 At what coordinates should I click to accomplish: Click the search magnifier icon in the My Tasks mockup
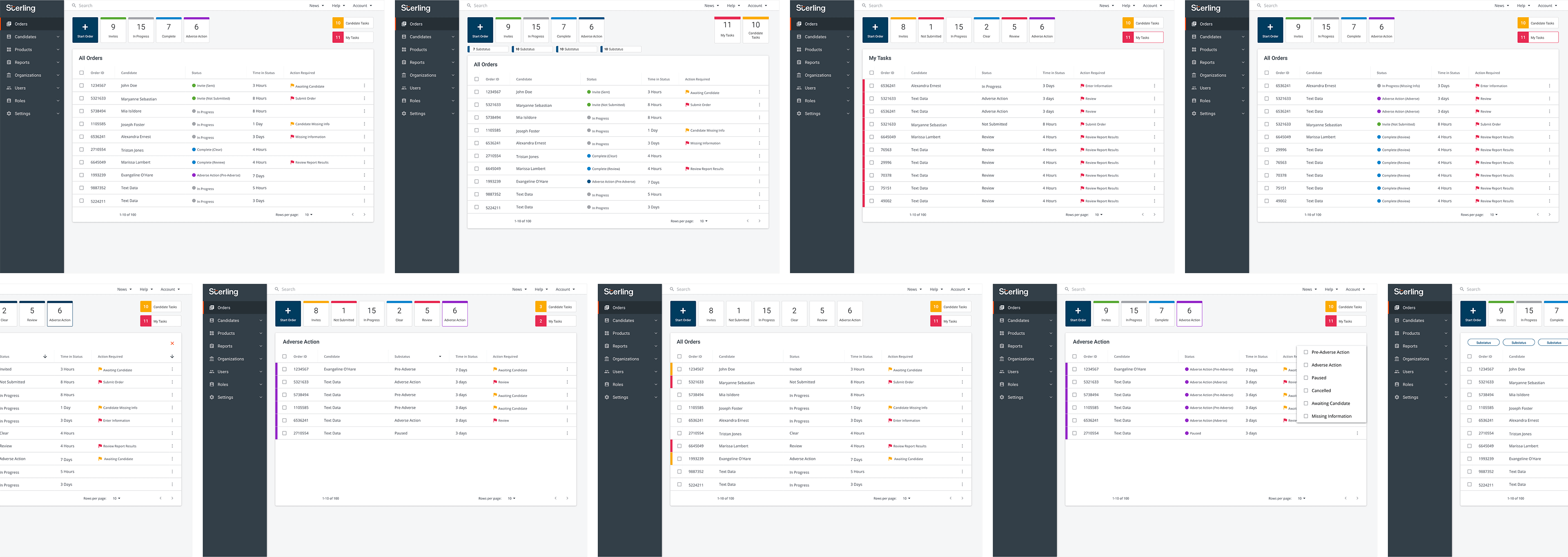pyautogui.click(x=864, y=5)
